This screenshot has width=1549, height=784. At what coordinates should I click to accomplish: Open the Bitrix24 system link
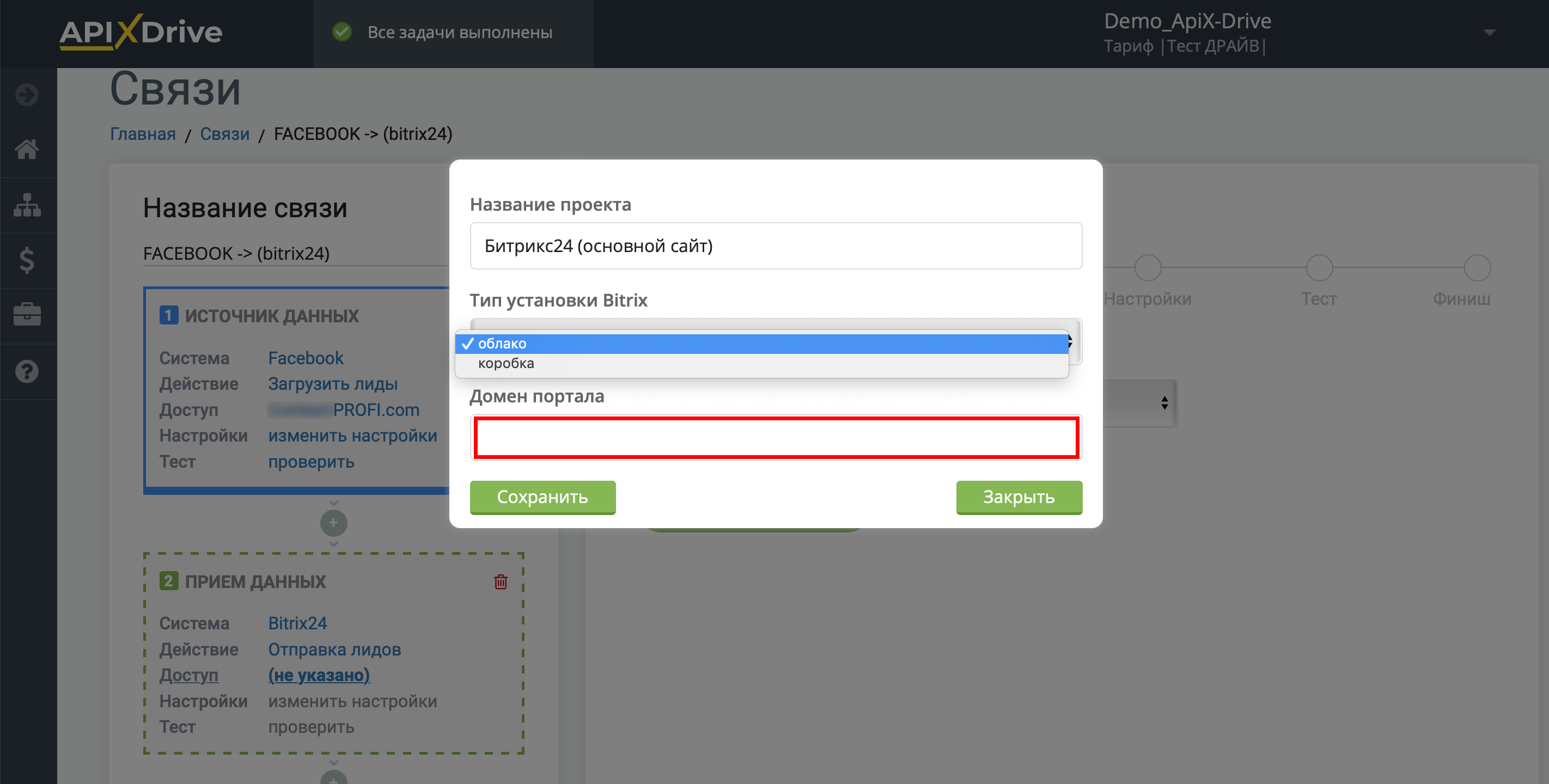tap(297, 623)
